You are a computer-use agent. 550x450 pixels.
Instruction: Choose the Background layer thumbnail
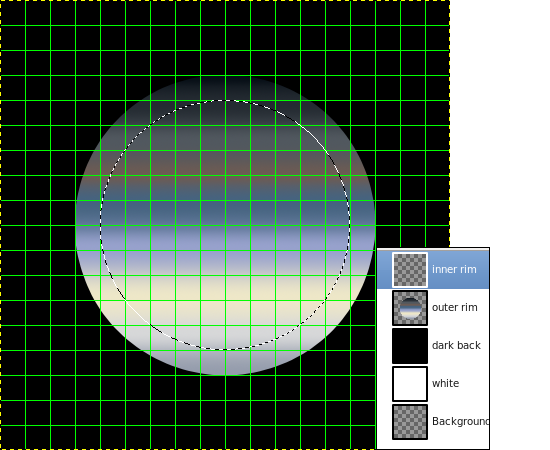pos(410,422)
